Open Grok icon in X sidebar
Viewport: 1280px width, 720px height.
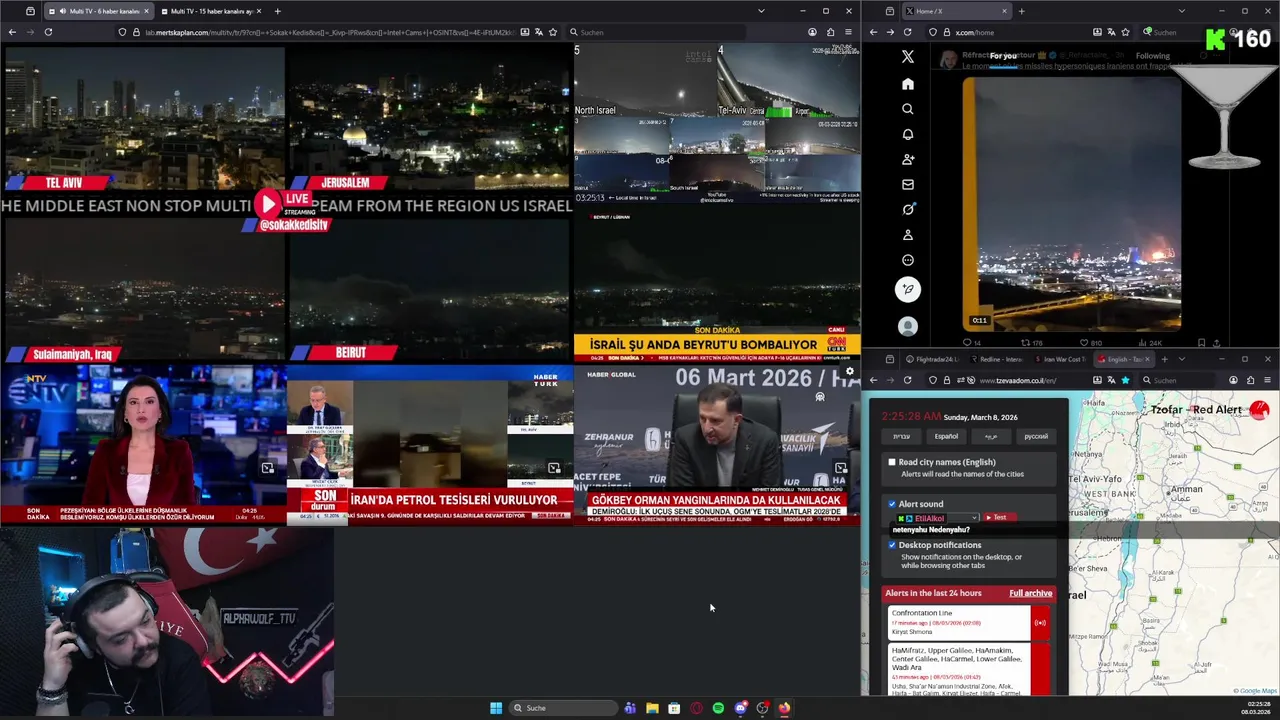[x=907, y=209]
